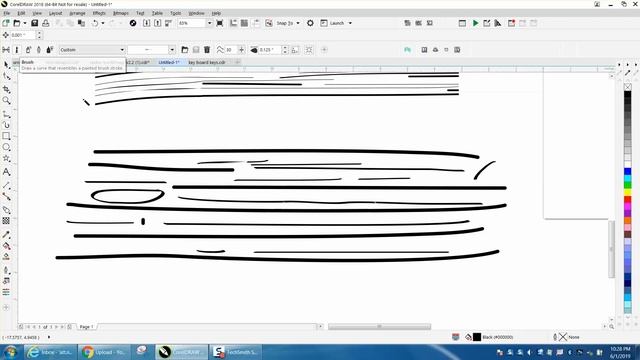Activate the Brush artistic media mode
Screen dimensions: 640x360
point(17,50)
